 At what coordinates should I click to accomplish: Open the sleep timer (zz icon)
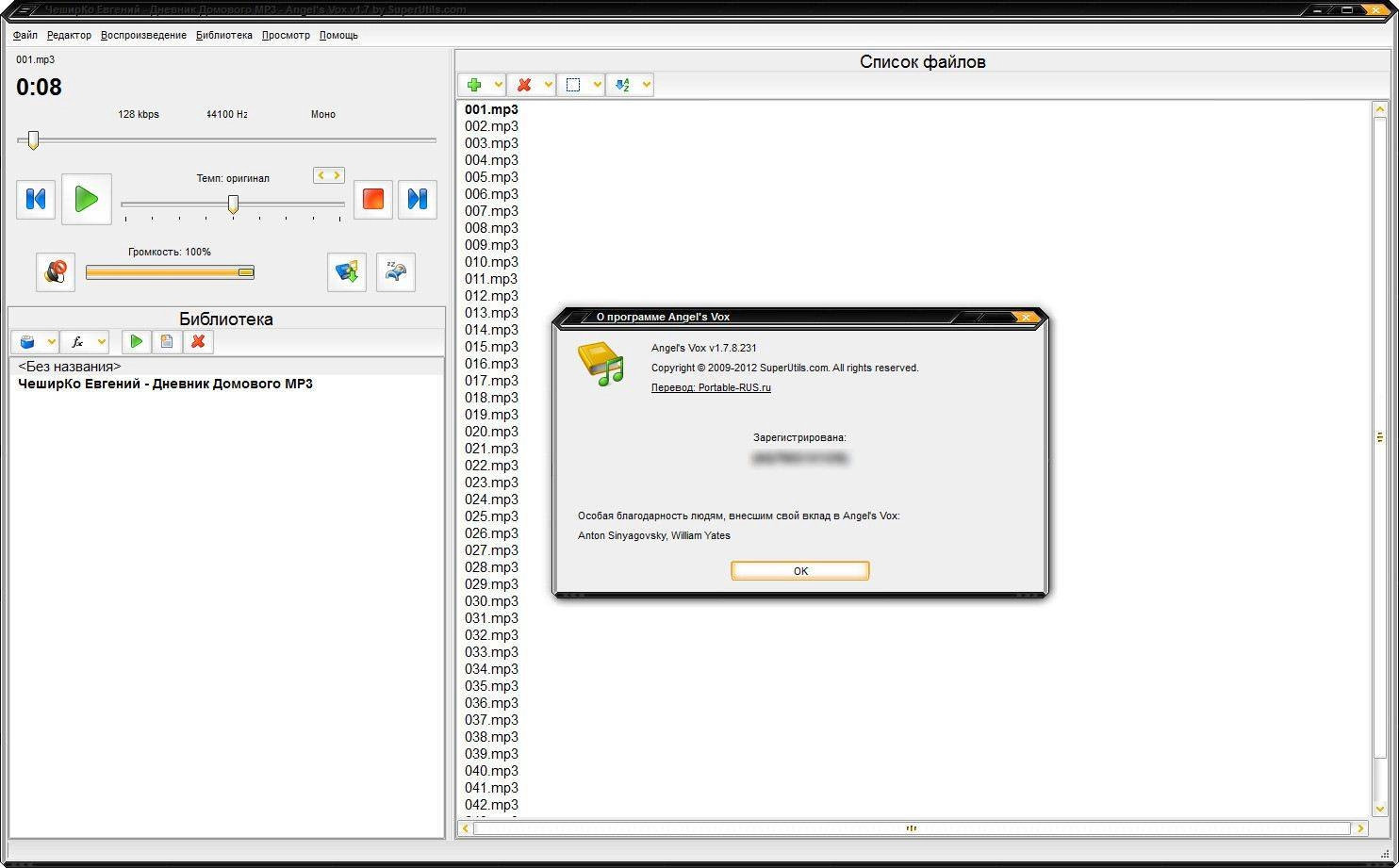(396, 272)
